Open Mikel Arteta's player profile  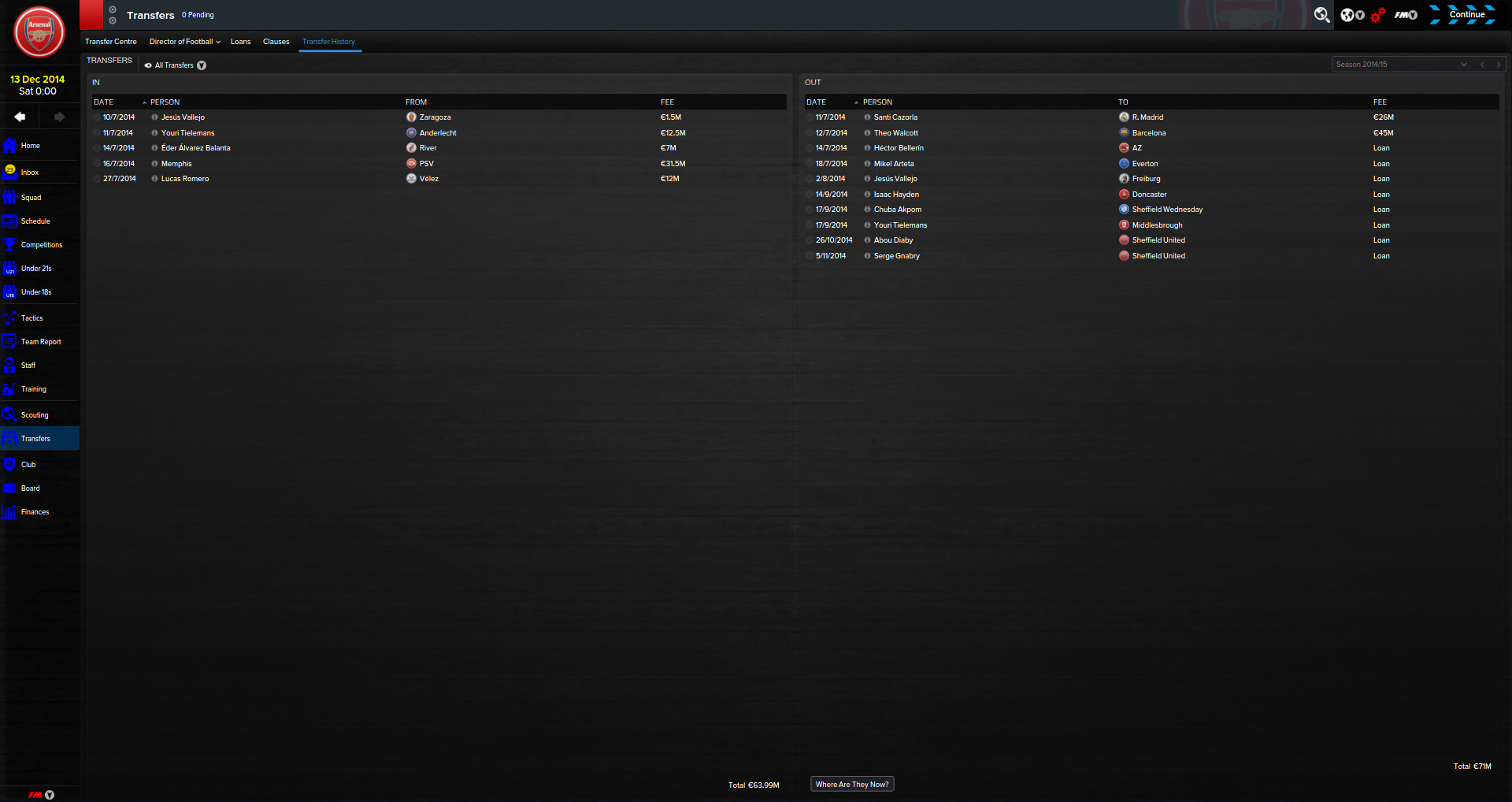[894, 164]
